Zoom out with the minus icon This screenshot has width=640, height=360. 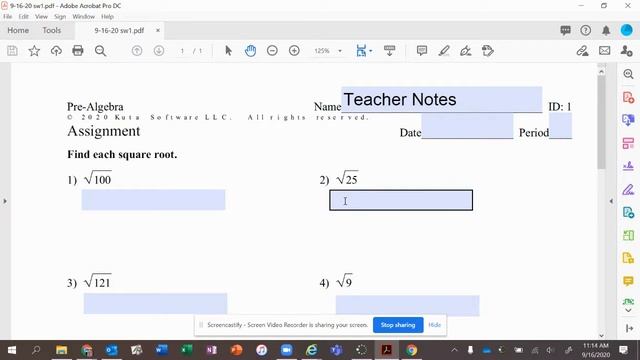click(272, 51)
